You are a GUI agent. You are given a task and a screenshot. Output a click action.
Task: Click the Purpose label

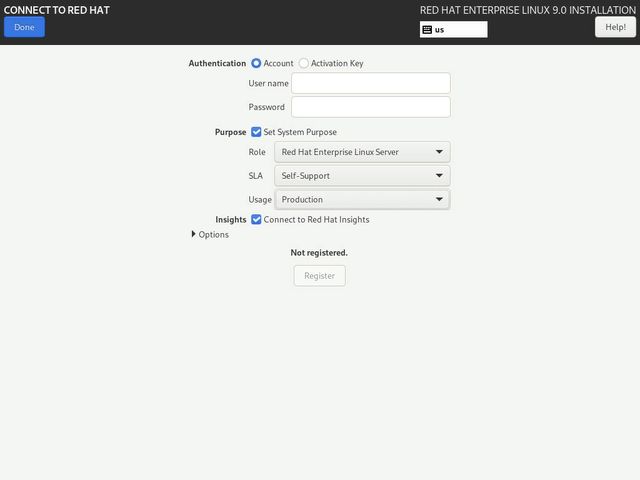point(231,132)
